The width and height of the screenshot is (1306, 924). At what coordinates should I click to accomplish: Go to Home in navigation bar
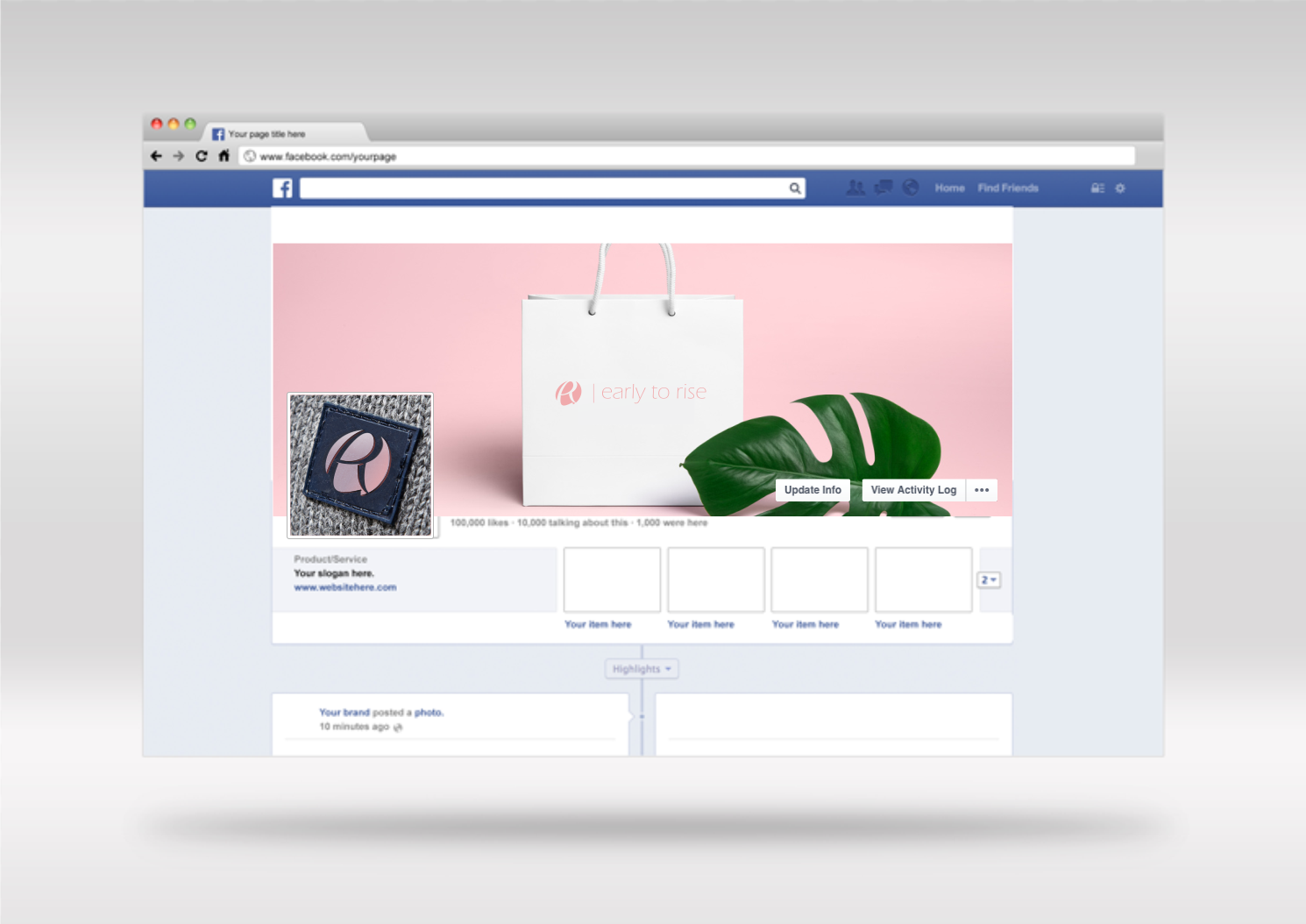pos(949,188)
